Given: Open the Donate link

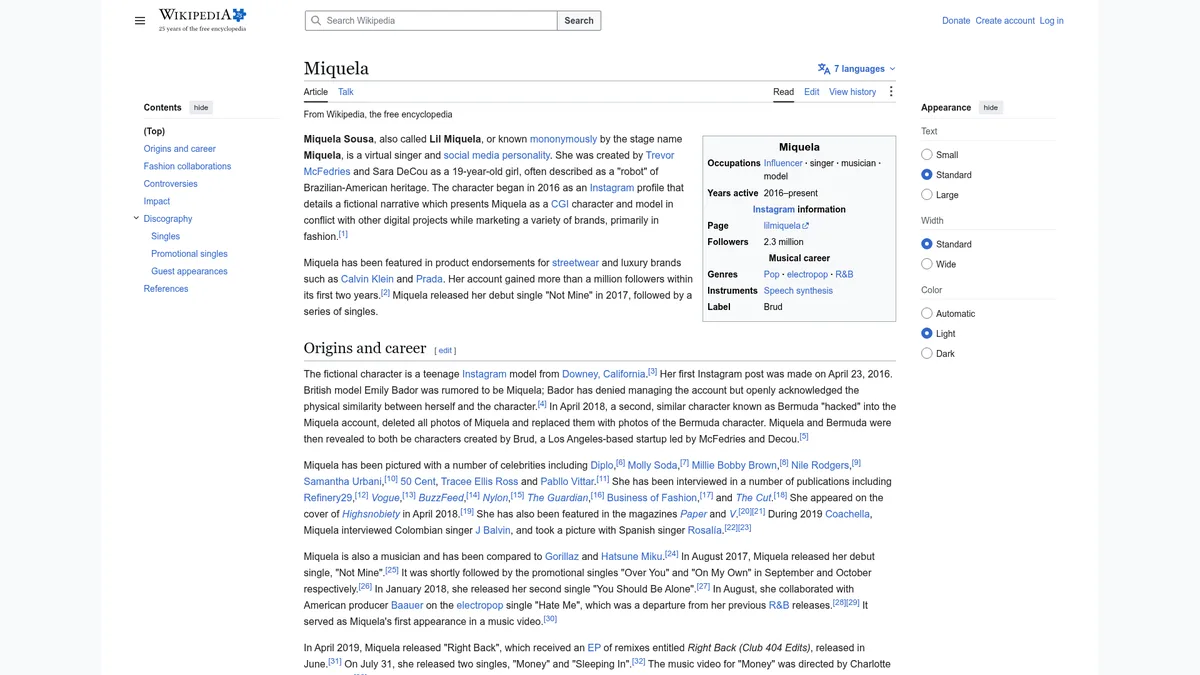Looking at the screenshot, I should [956, 20].
